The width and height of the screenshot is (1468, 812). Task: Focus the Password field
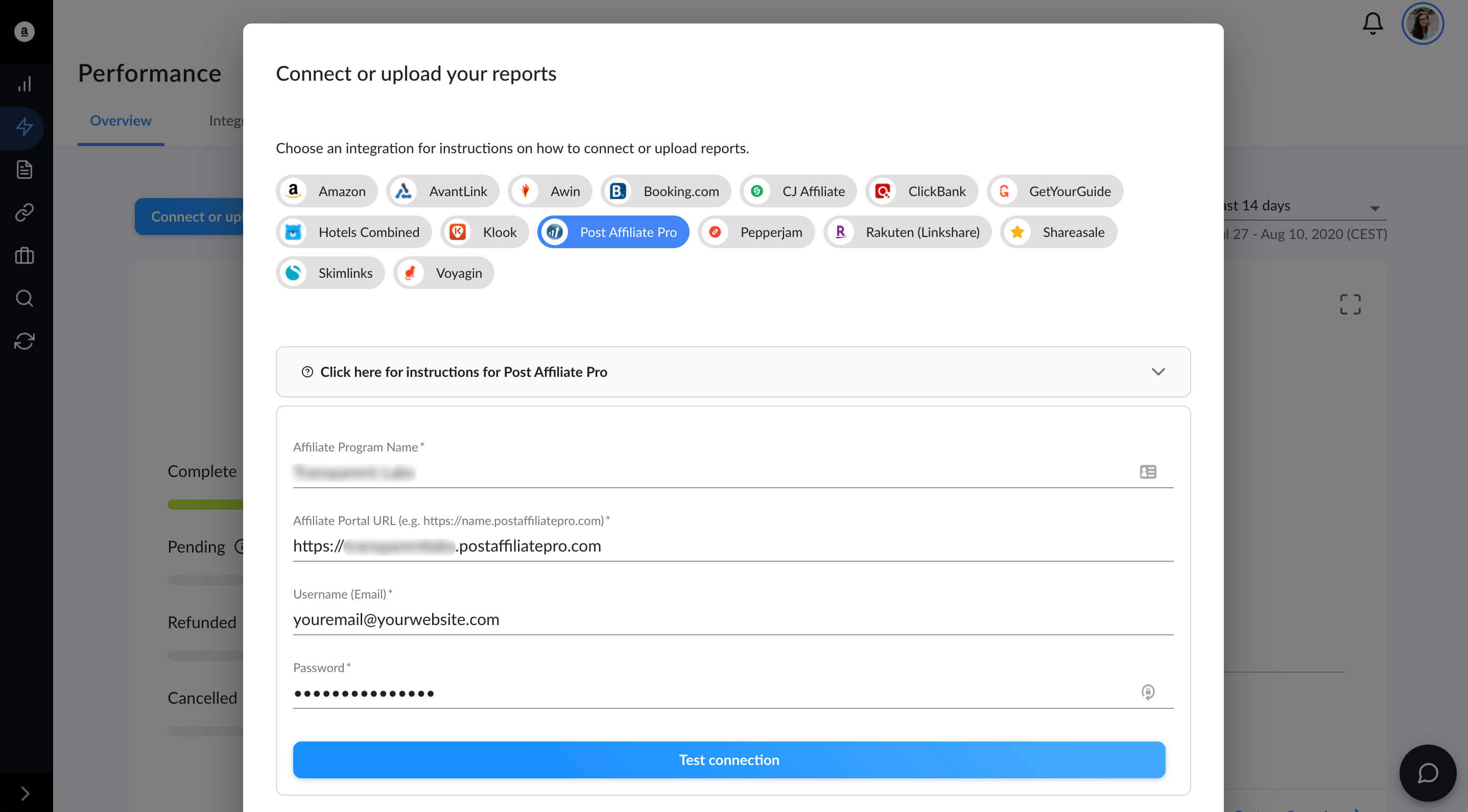coord(733,693)
